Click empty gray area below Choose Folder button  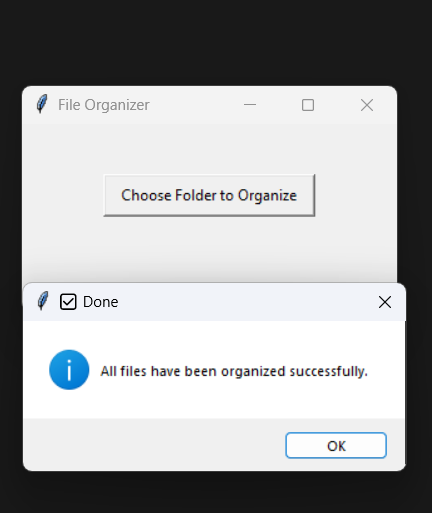click(x=209, y=248)
